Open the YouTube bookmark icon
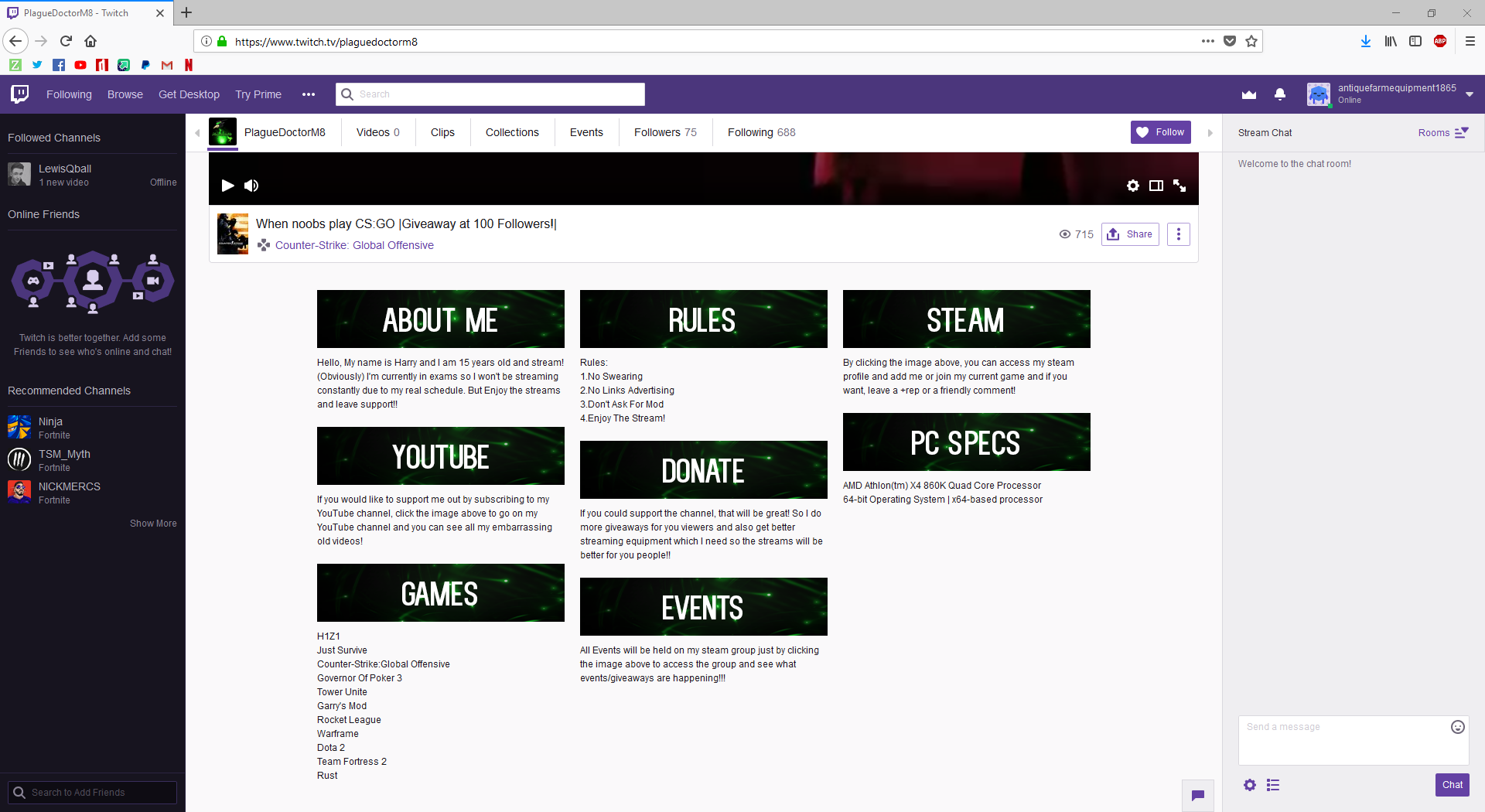Image resolution: width=1485 pixels, height=812 pixels. click(x=80, y=65)
